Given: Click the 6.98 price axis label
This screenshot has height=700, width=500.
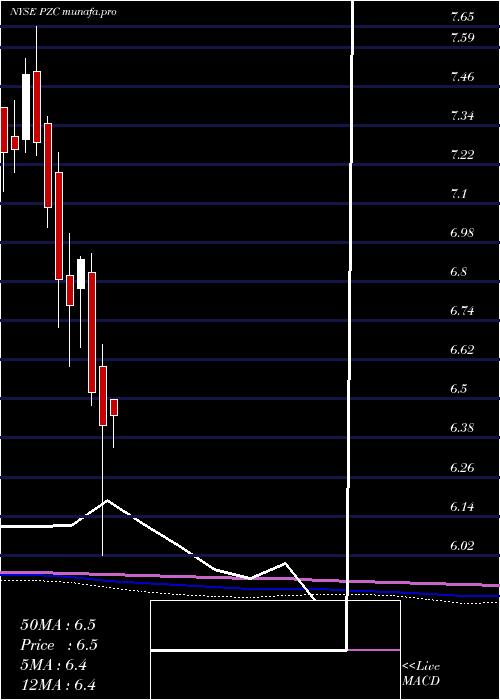Looking at the screenshot, I should click(x=462, y=233).
